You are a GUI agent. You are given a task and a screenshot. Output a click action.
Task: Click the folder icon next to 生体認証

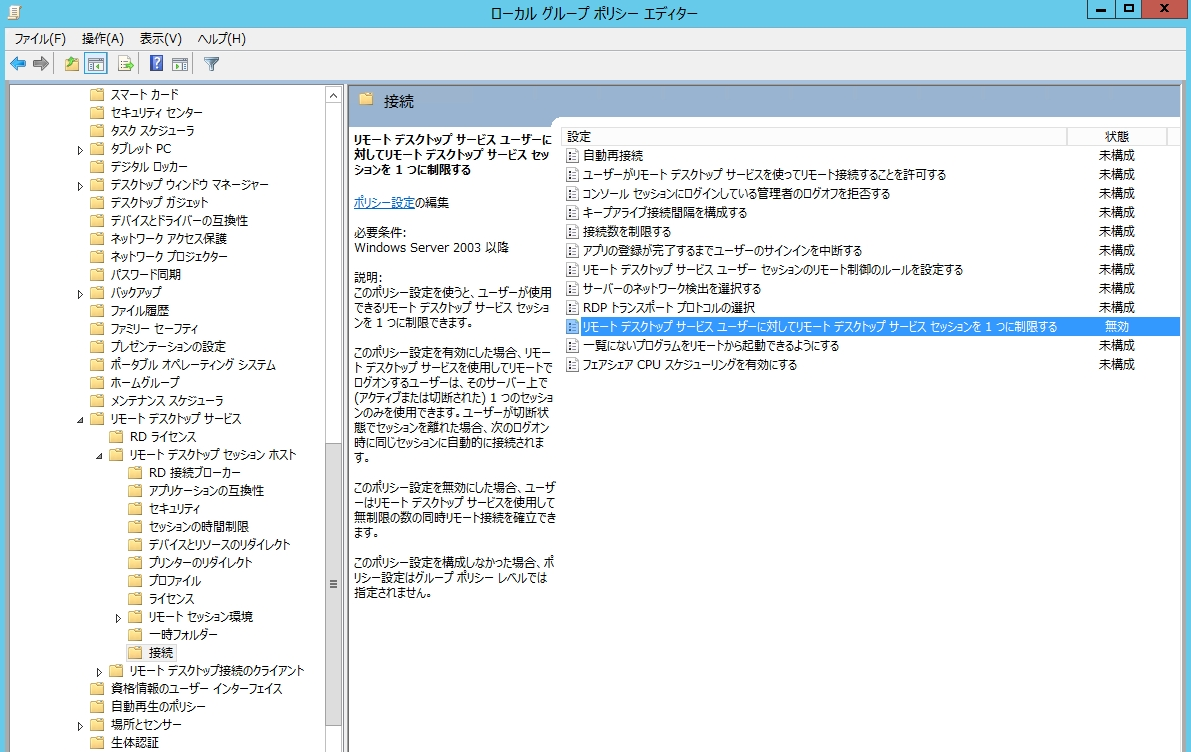tap(96, 743)
